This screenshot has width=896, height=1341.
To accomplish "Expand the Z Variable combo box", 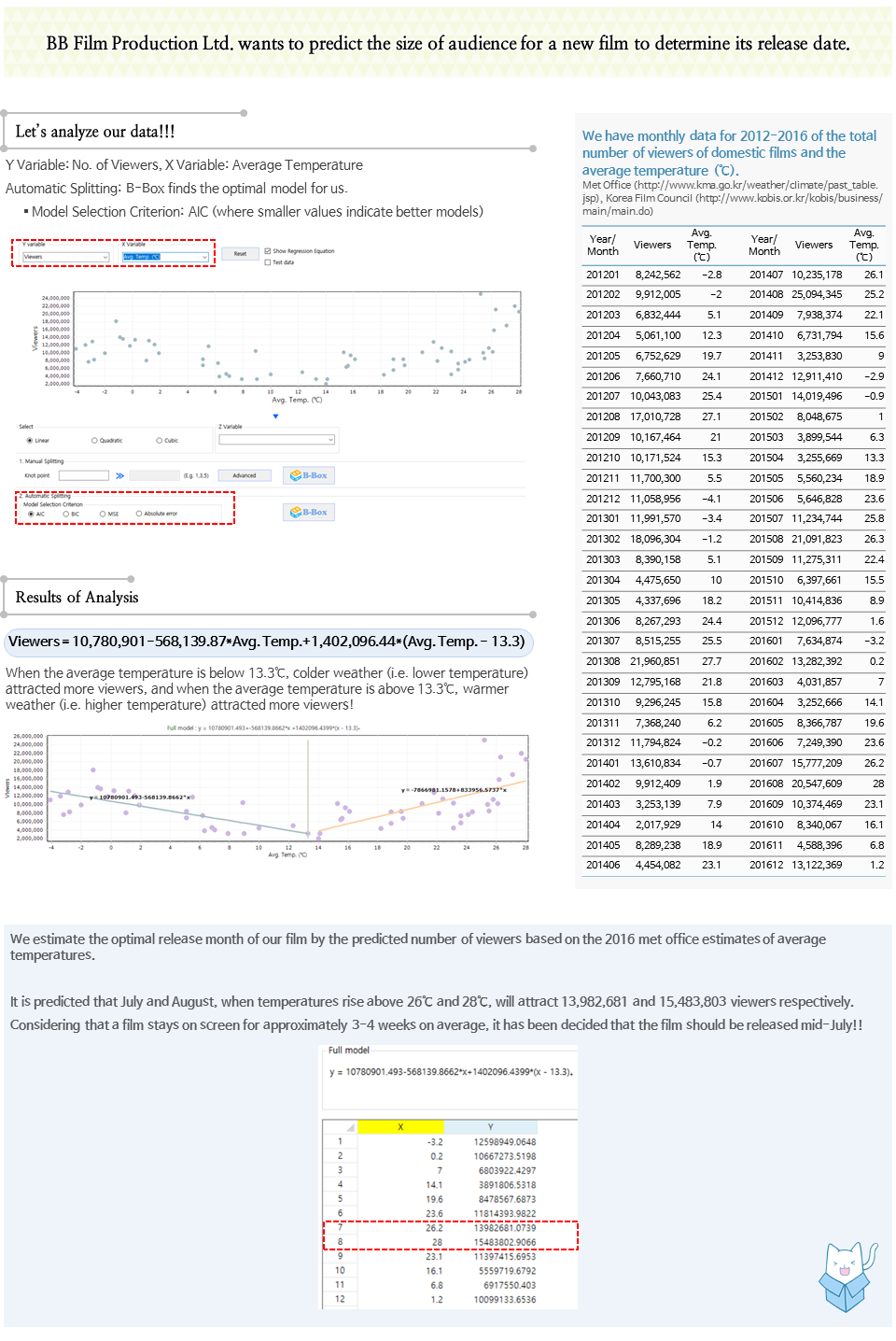I will pos(276,439).
